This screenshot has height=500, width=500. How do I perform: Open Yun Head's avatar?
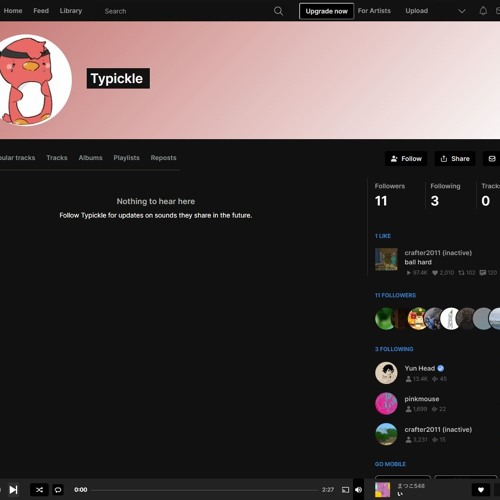tap(386, 373)
